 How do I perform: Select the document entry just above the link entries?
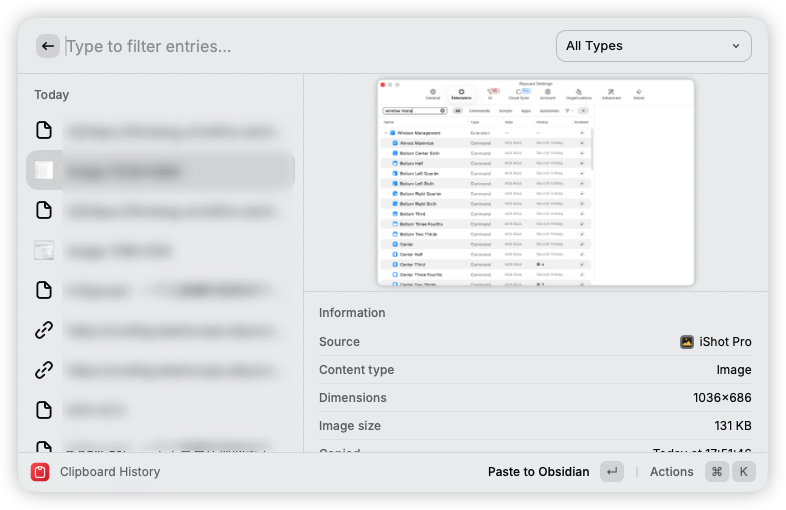click(x=160, y=290)
